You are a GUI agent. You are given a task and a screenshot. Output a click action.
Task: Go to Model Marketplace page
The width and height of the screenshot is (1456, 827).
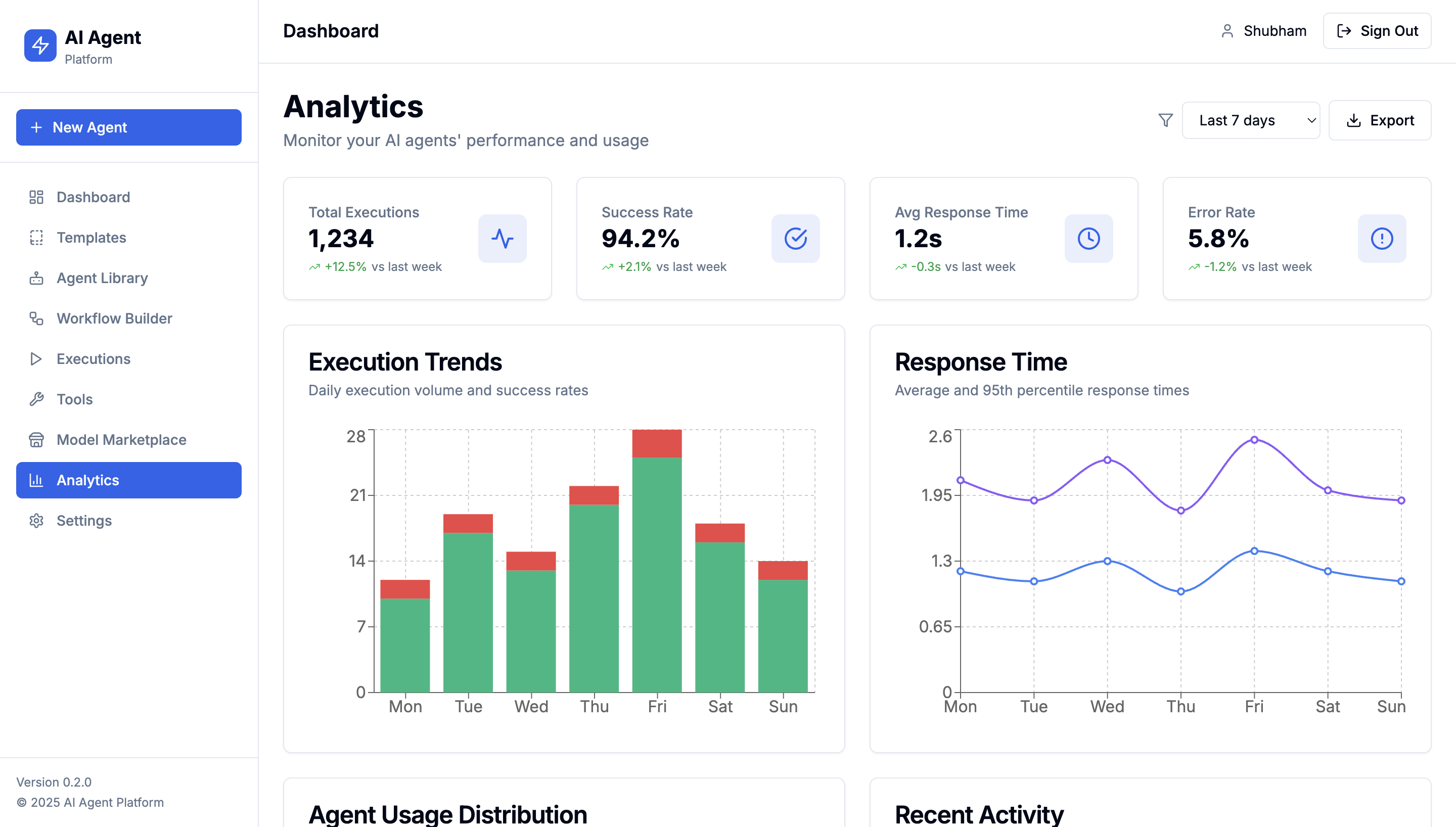(x=121, y=440)
